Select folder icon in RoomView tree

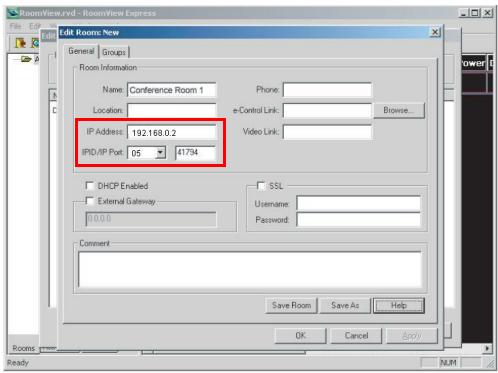(x=26, y=59)
